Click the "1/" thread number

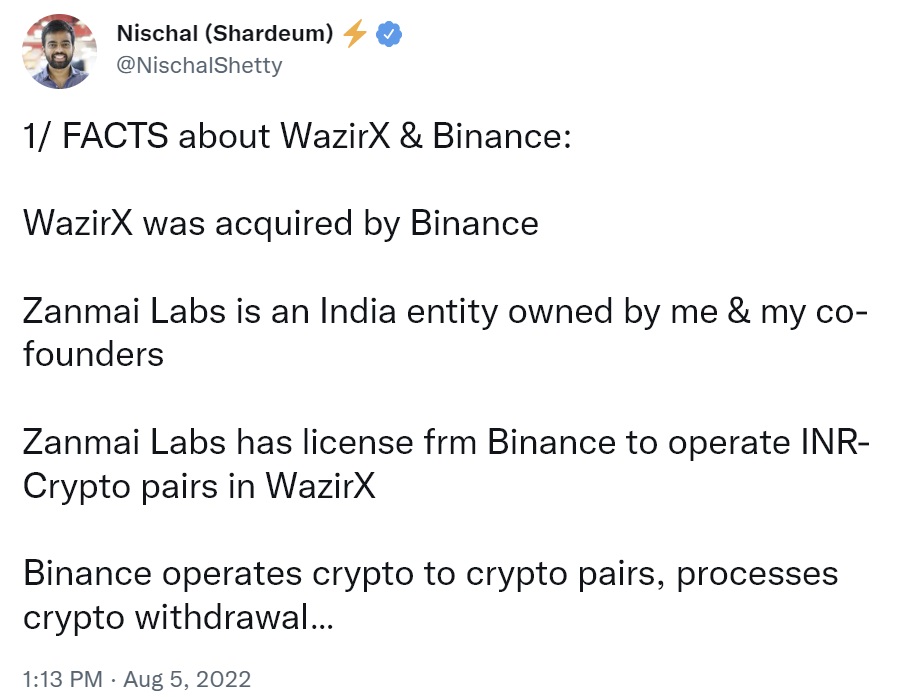(38, 136)
